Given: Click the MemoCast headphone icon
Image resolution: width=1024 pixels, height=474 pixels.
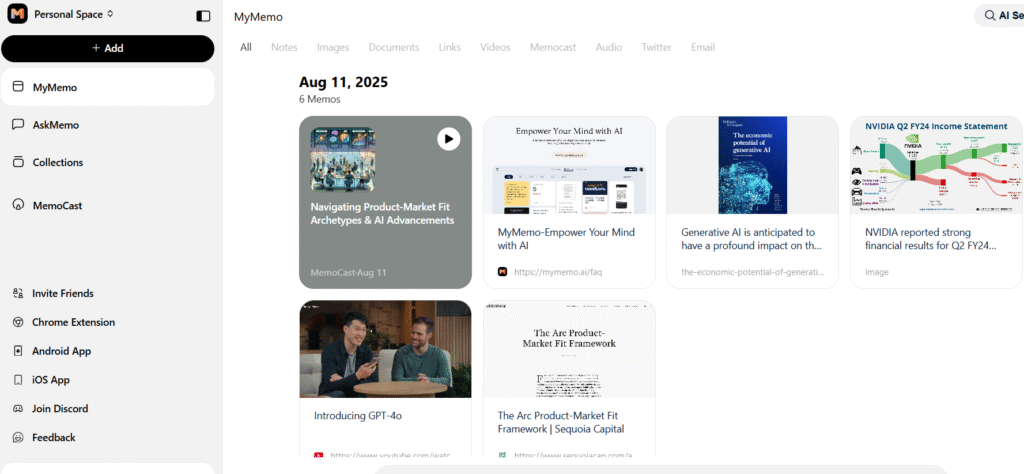Looking at the screenshot, I should click(18, 205).
